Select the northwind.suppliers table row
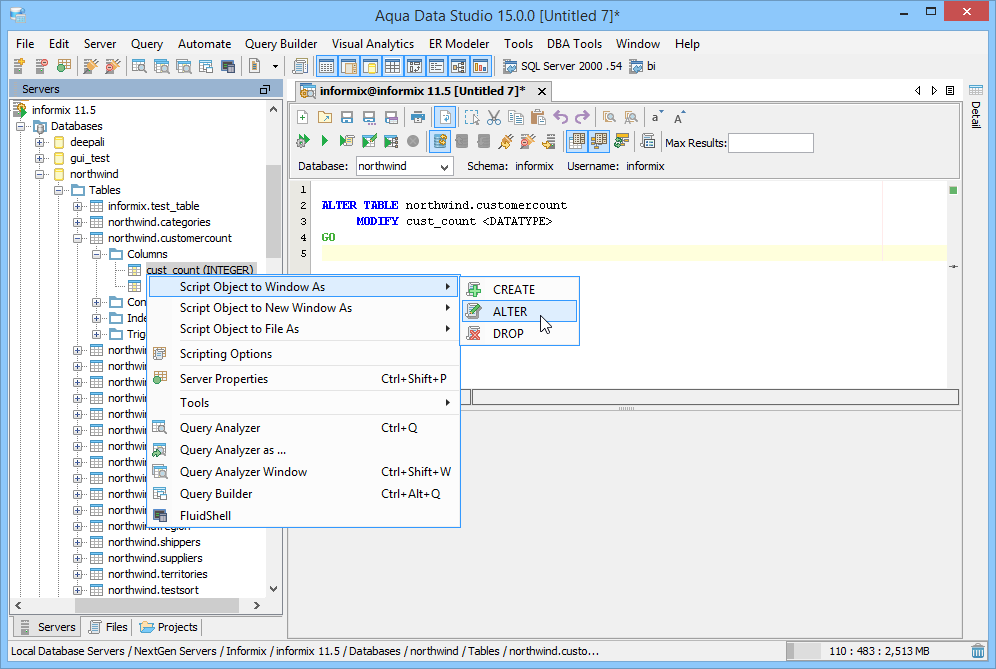Image resolution: width=996 pixels, height=669 pixels. click(x=155, y=558)
